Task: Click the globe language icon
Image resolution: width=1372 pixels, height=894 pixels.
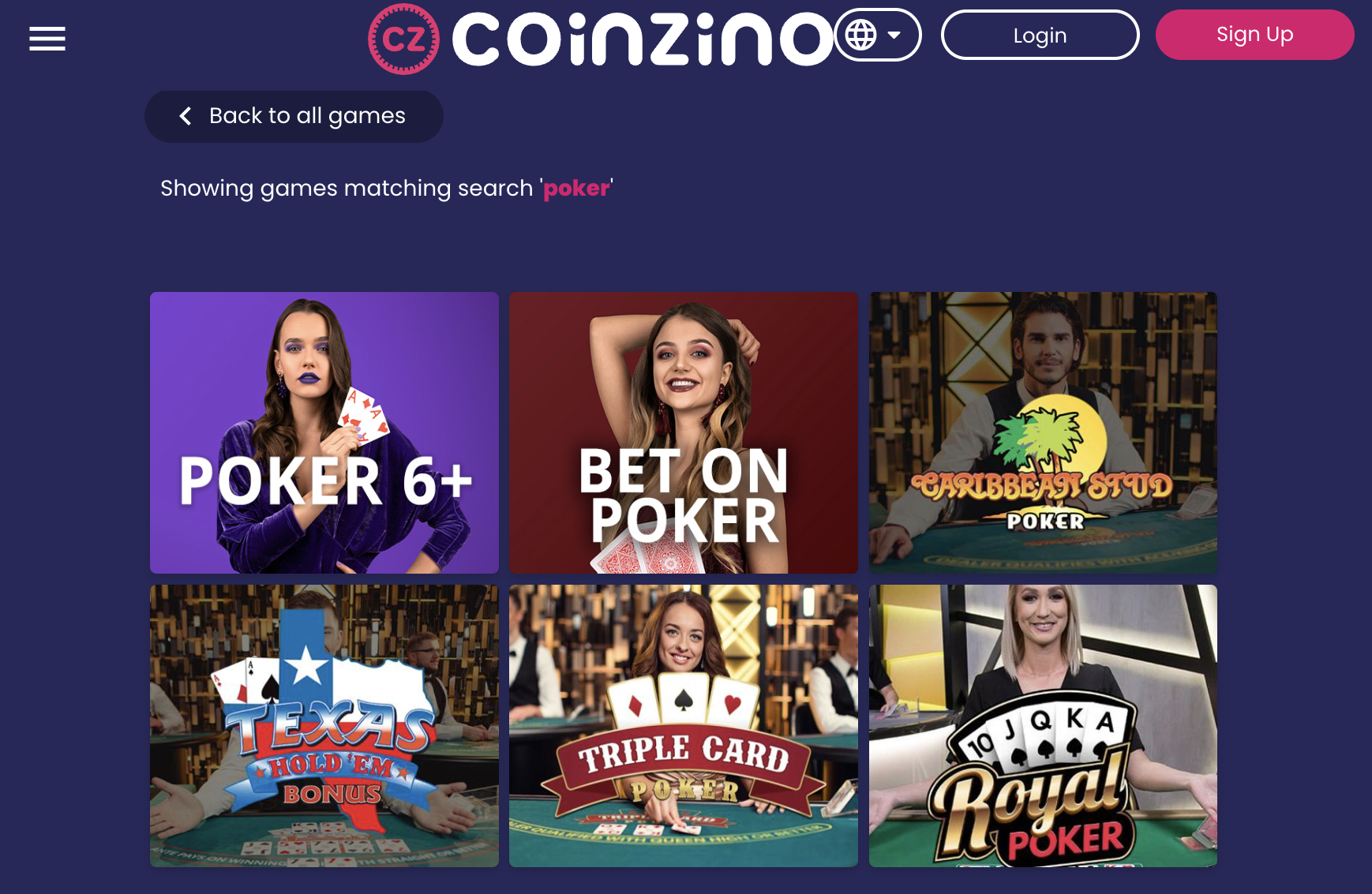Action: 860,35
